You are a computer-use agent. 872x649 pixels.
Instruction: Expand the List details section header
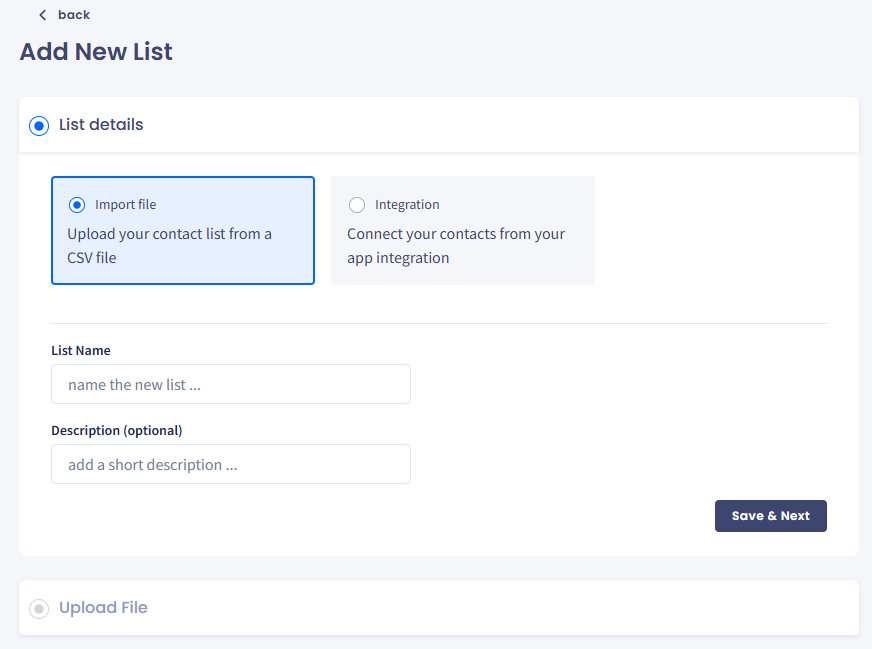(x=101, y=125)
